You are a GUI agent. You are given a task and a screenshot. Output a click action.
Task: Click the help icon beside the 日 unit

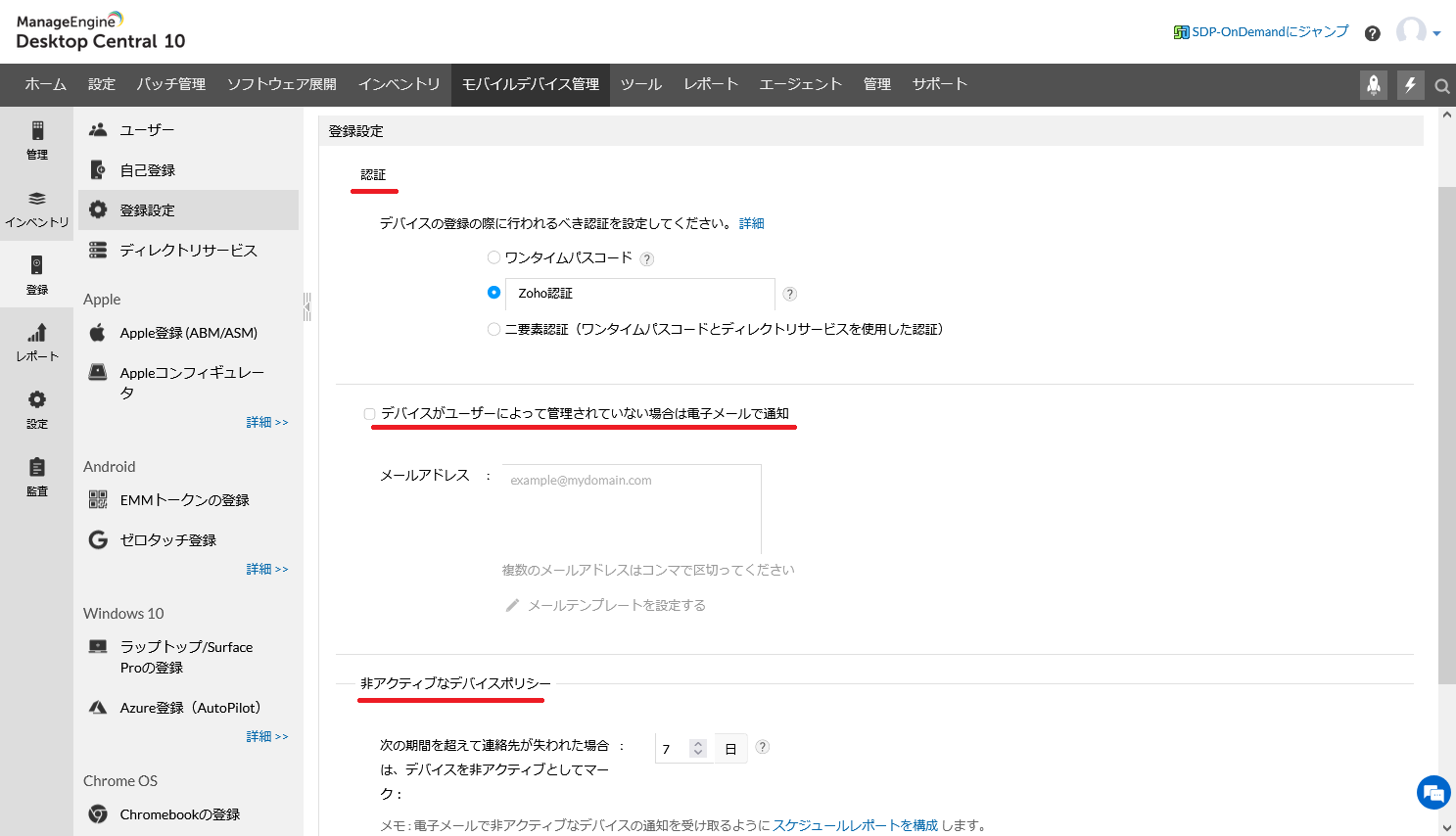(763, 747)
